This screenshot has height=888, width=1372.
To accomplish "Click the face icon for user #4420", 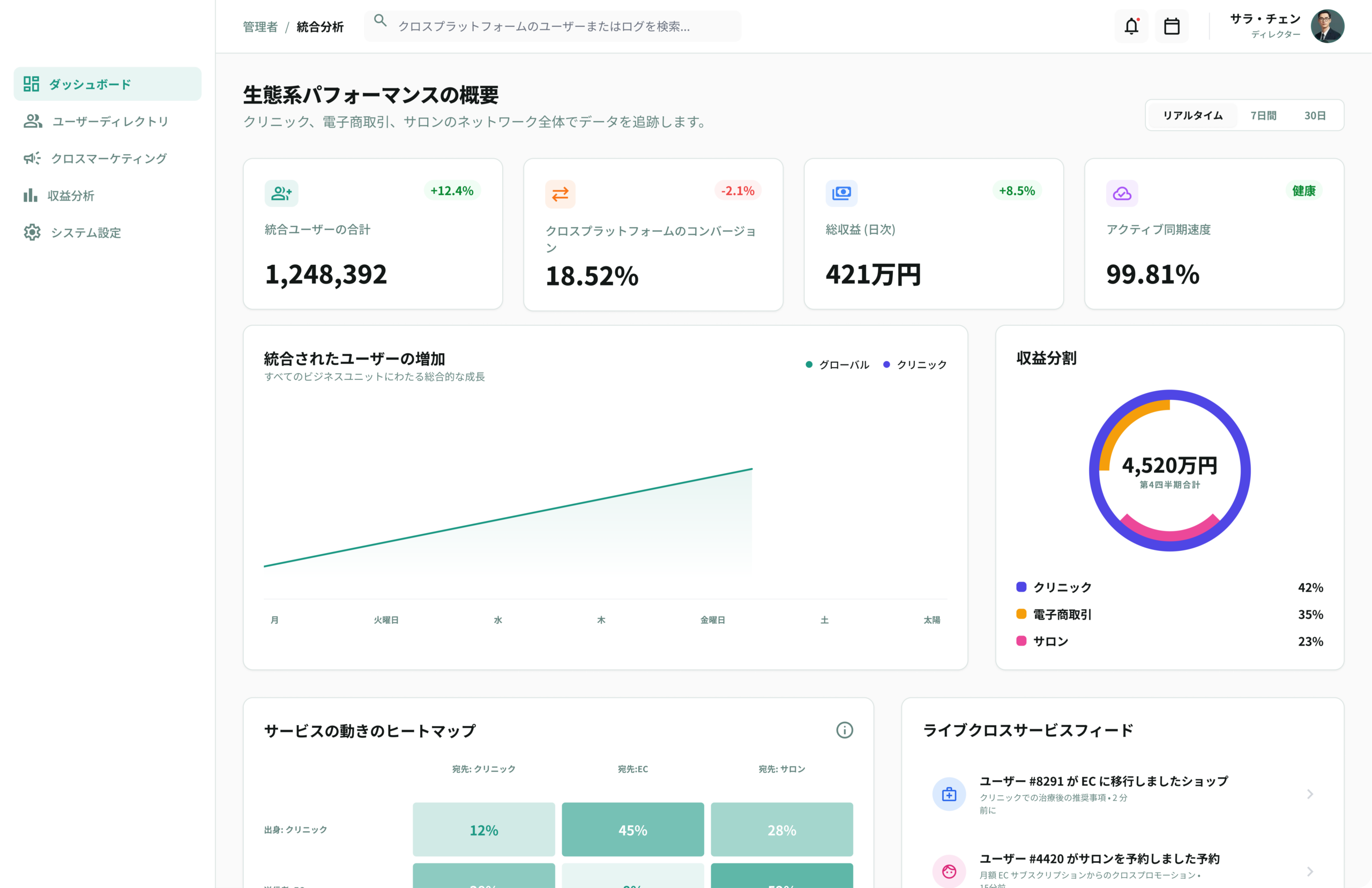I will 949,871.
